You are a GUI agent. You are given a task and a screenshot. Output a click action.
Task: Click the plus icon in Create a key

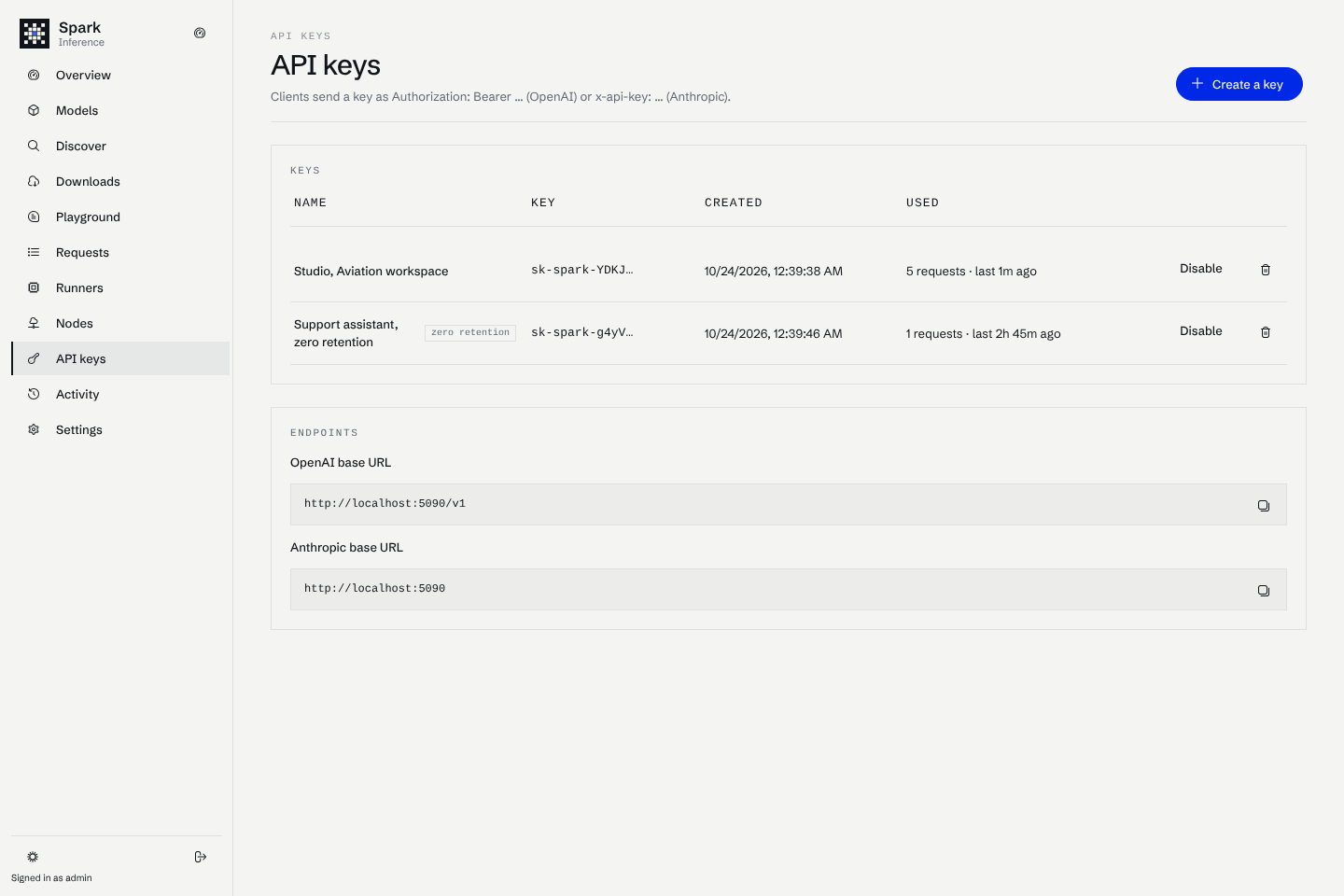tap(1197, 84)
